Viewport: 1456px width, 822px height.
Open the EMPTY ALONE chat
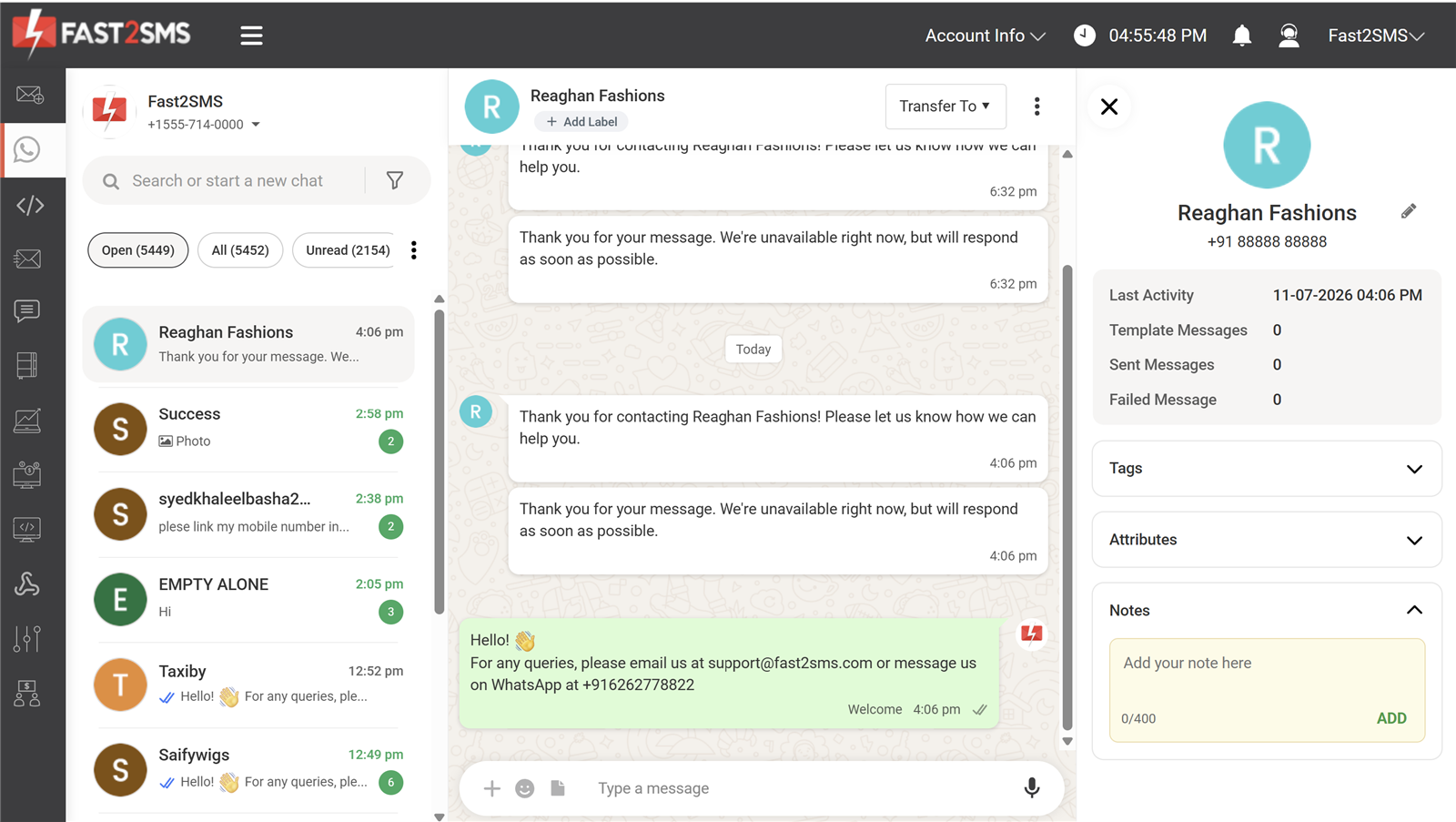point(248,599)
